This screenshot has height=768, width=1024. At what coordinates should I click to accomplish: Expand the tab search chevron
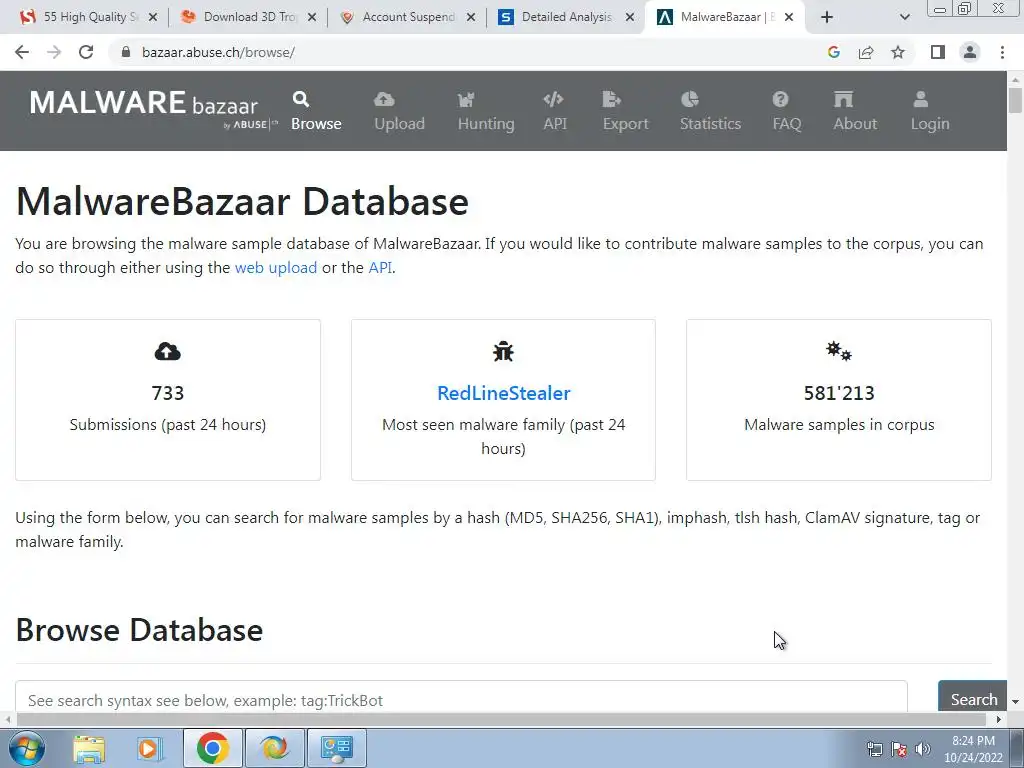coord(904,18)
